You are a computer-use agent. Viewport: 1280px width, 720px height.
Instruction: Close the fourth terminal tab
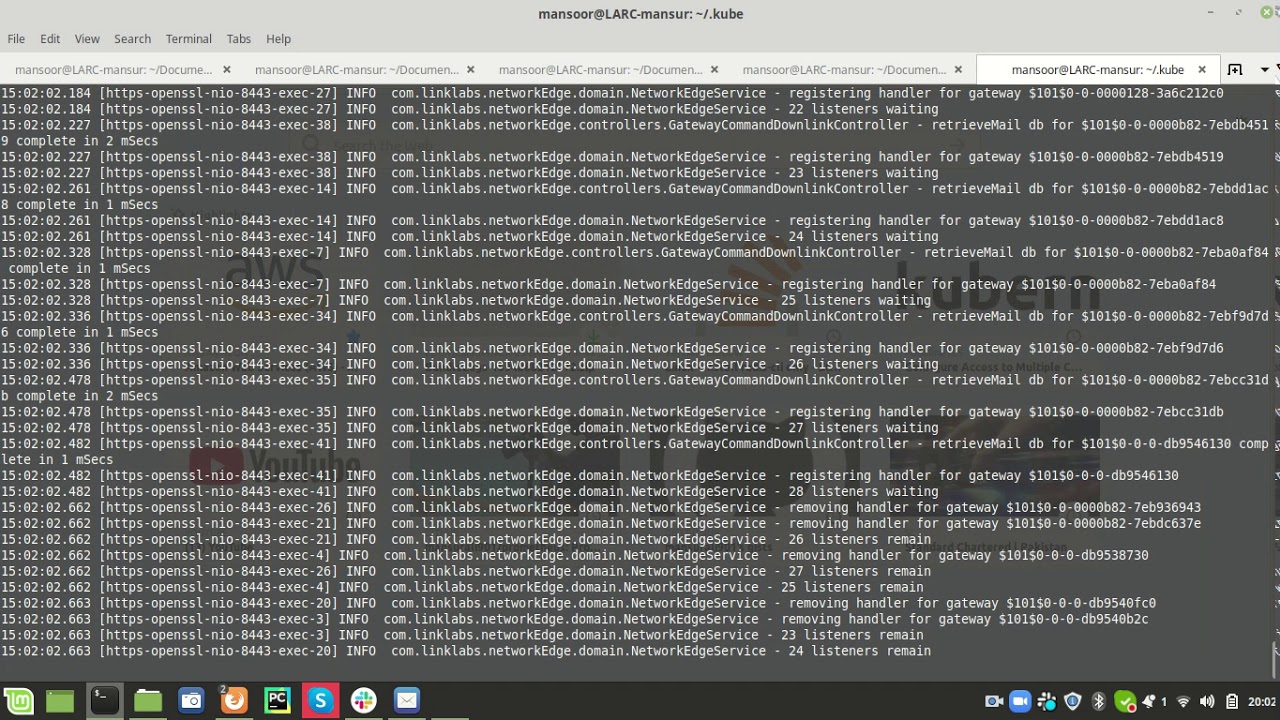[958, 70]
